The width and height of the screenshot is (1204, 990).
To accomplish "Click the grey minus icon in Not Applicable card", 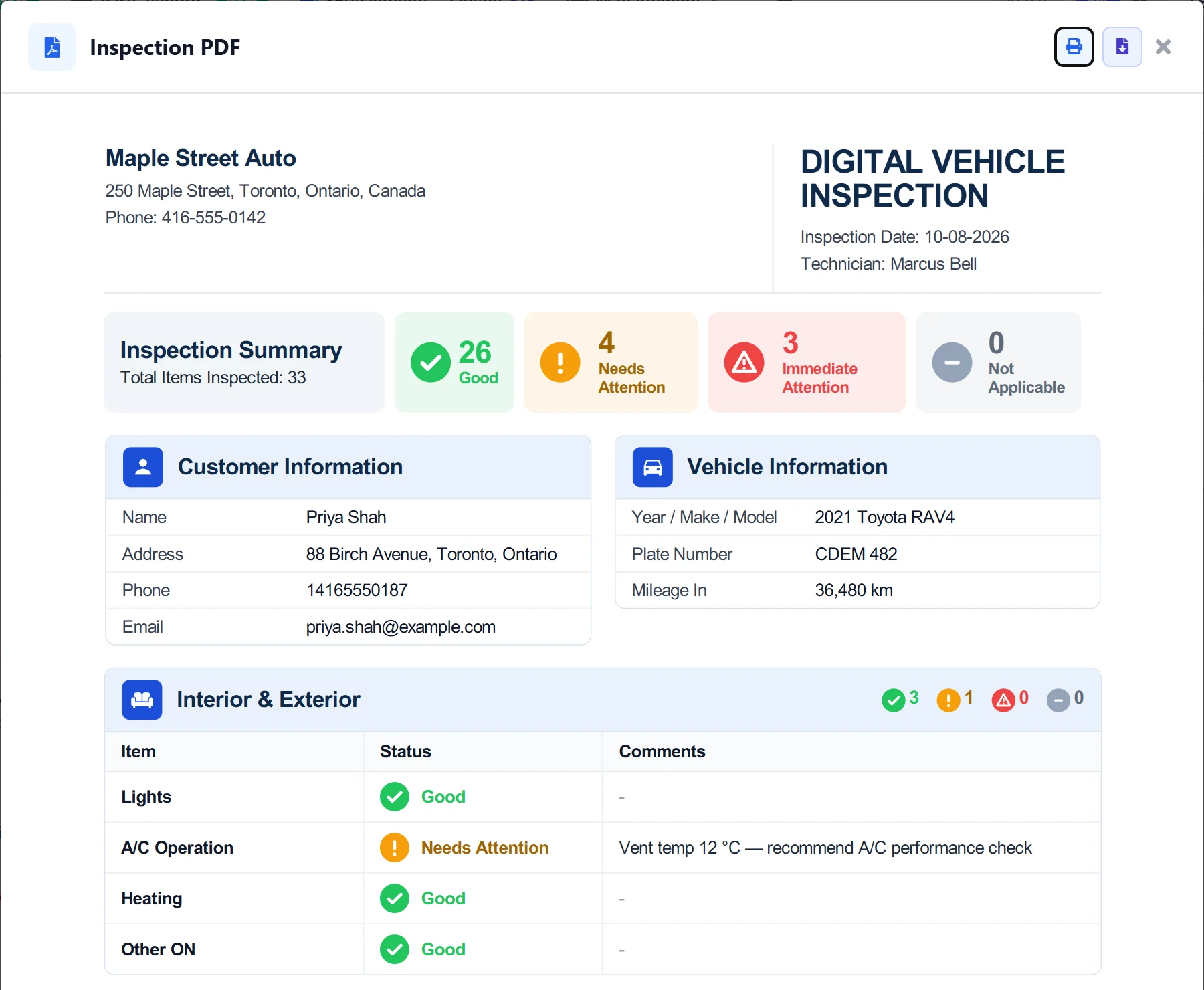I will [x=952, y=363].
